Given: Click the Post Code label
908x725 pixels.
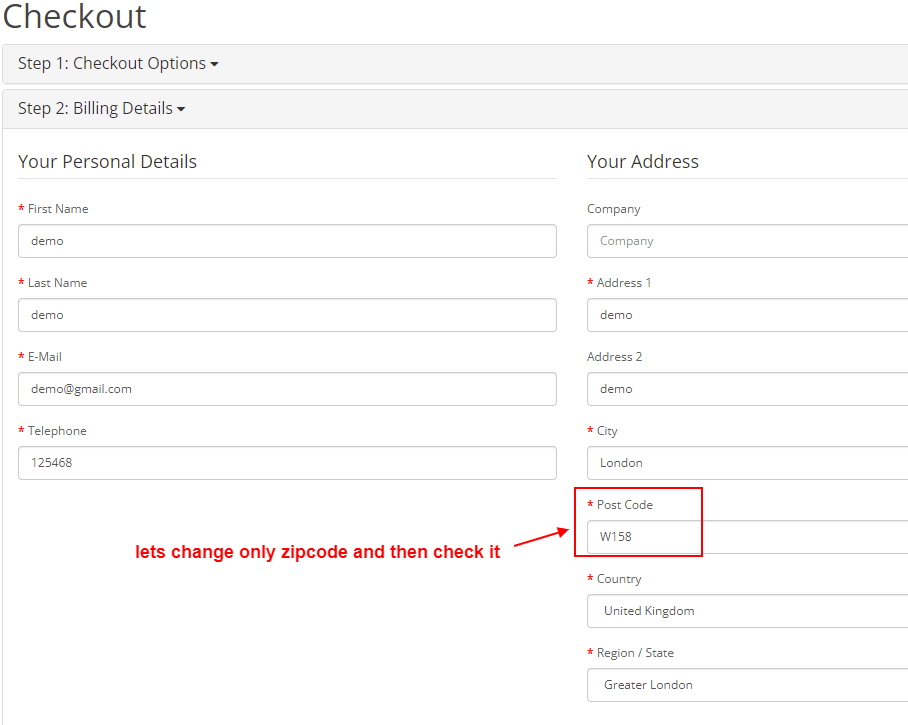Looking at the screenshot, I should pyautogui.click(x=624, y=505).
